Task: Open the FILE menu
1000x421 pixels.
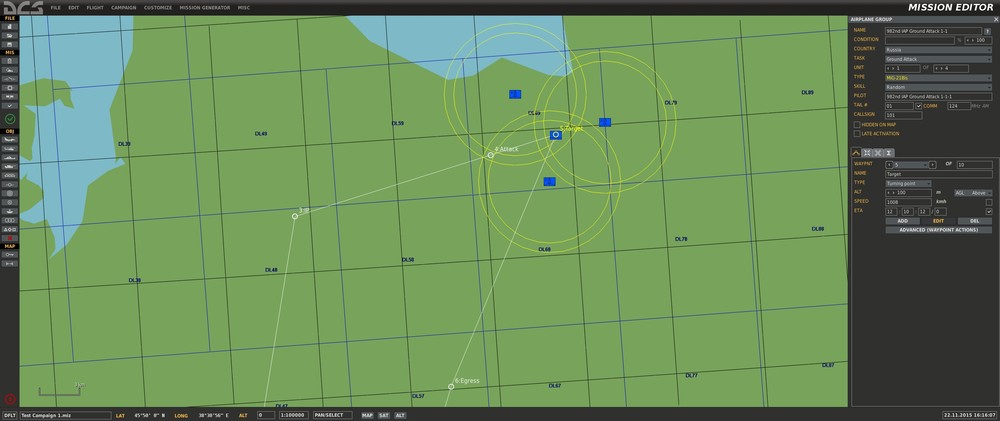Action: click(55, 8)
